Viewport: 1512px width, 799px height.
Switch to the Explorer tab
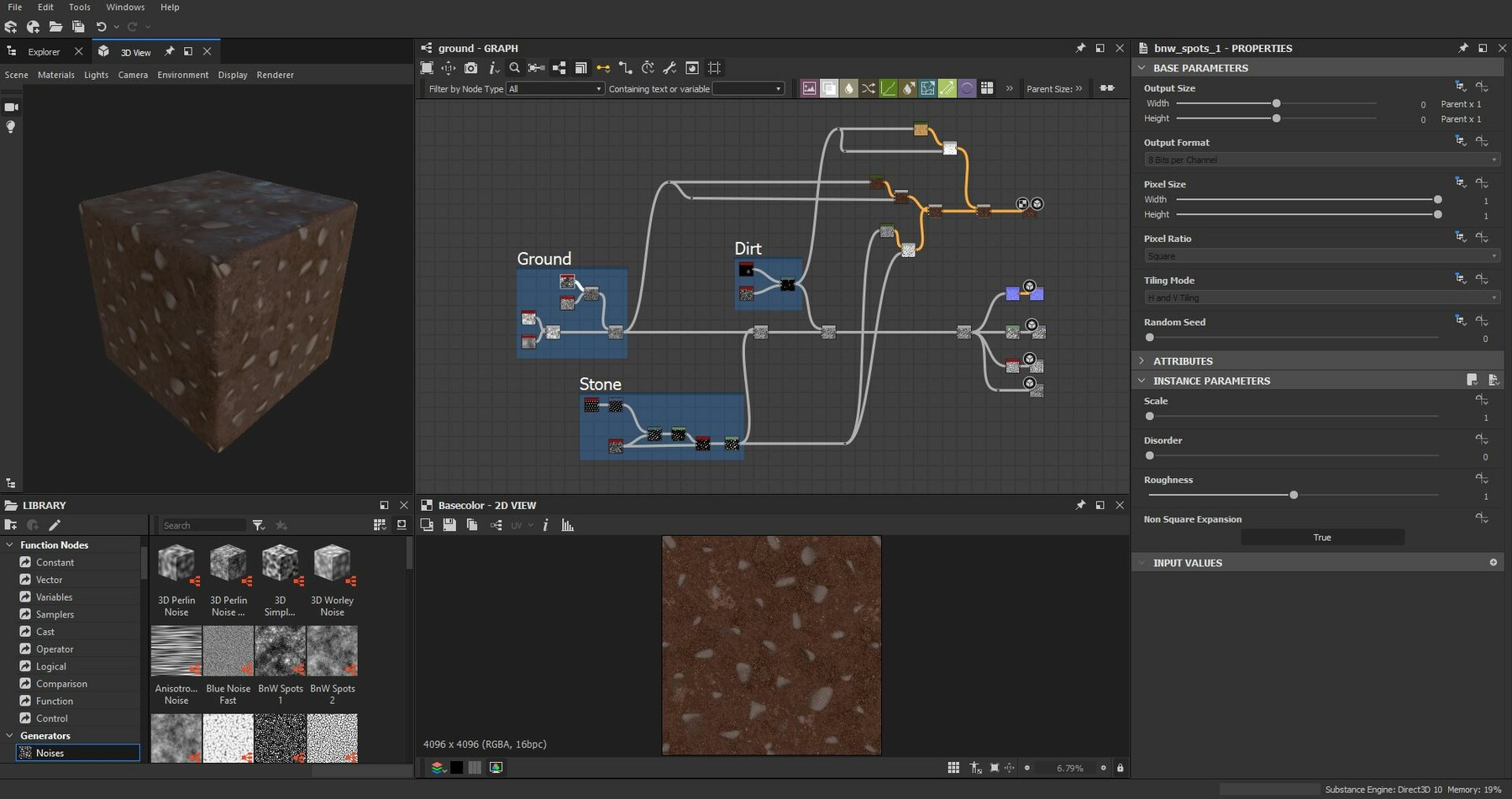[x=44, y=52]
